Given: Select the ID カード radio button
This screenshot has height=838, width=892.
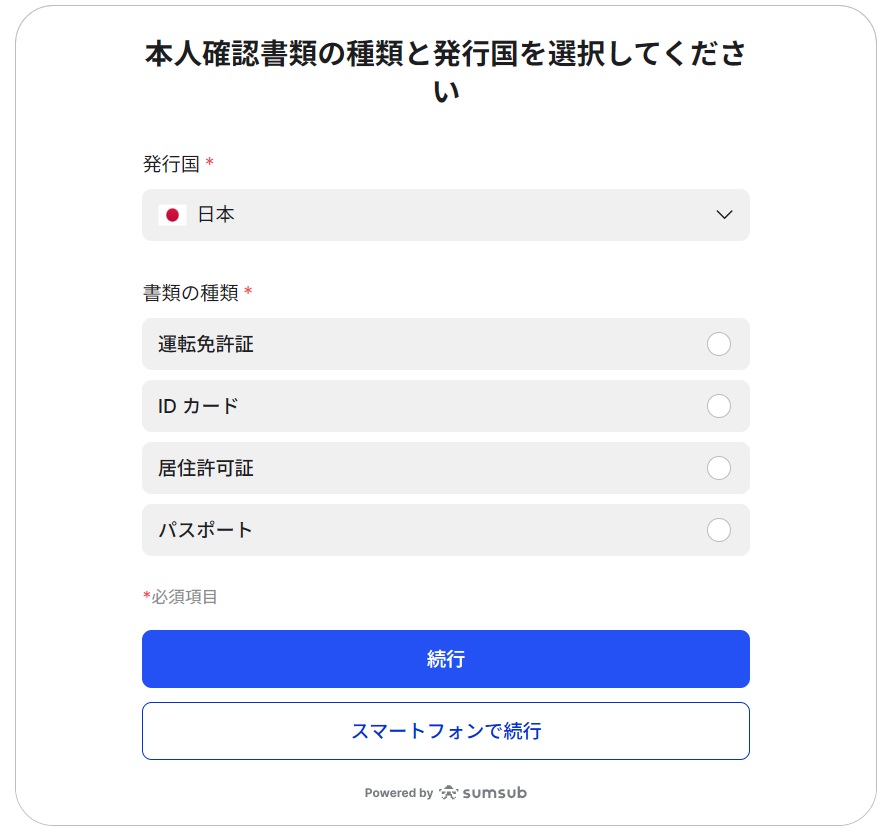Looking at the screenshot, I should tap(718, 406).
